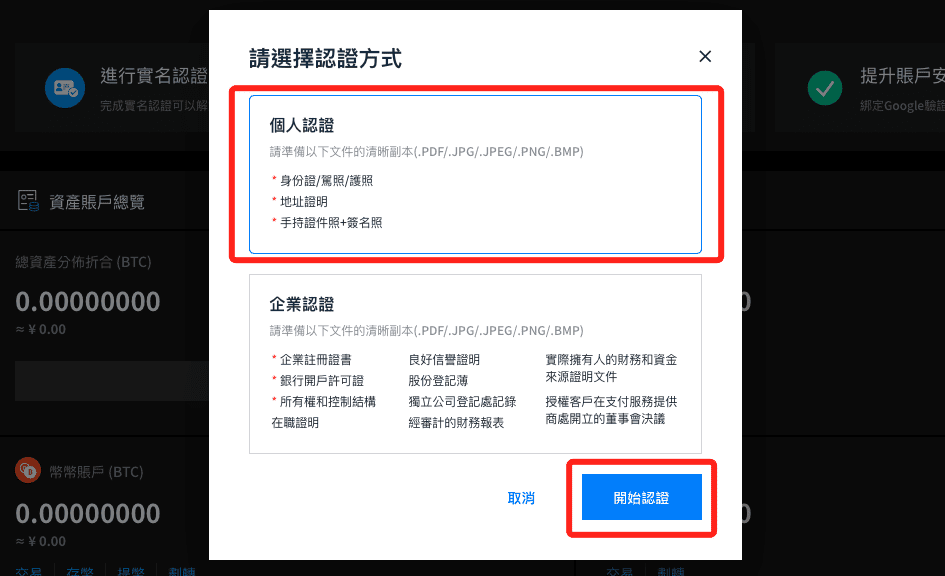Click the green checkmark security icon
This screenshot has height=576, width=945.
(x=824, y=88)
